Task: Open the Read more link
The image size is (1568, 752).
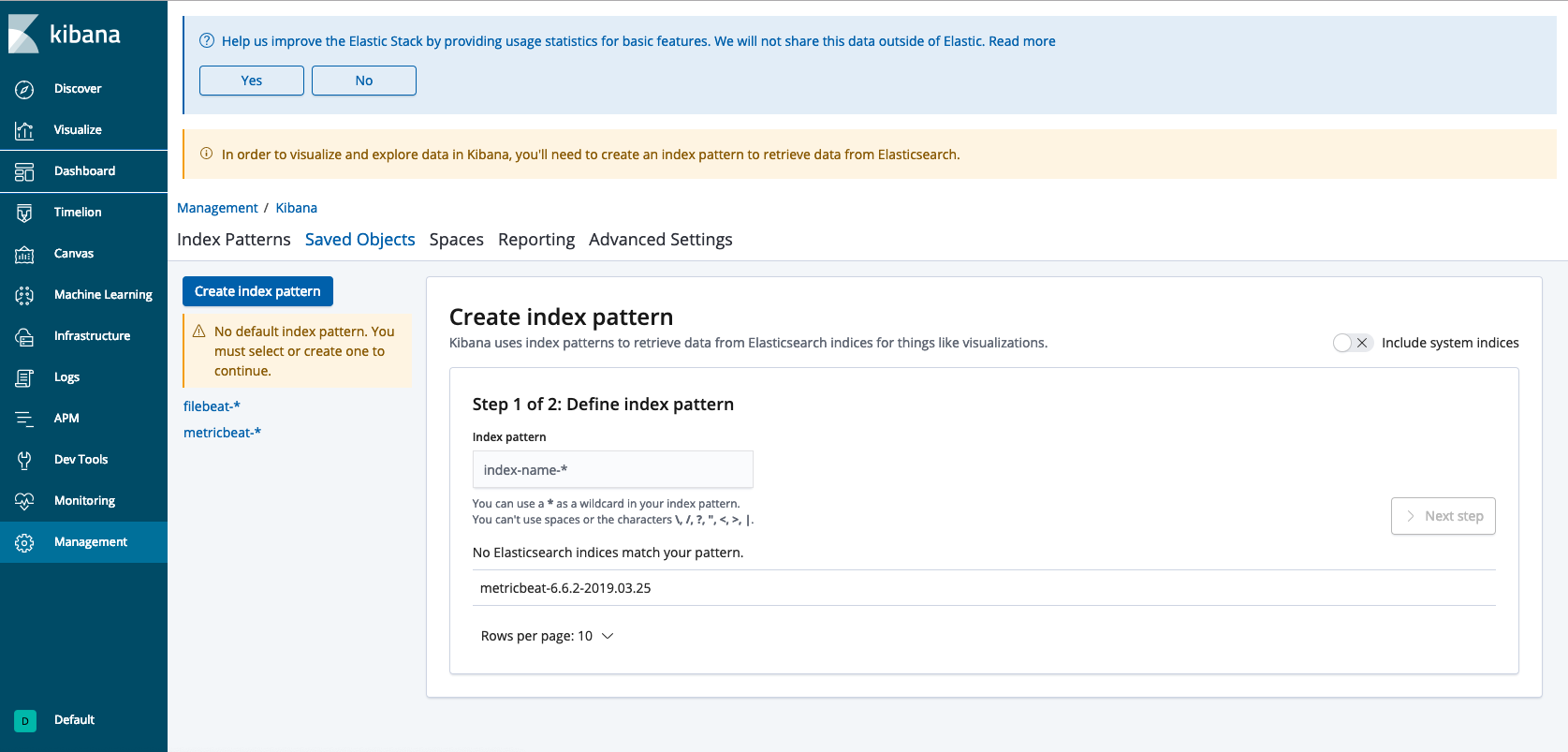Action: coord(1022,41)
